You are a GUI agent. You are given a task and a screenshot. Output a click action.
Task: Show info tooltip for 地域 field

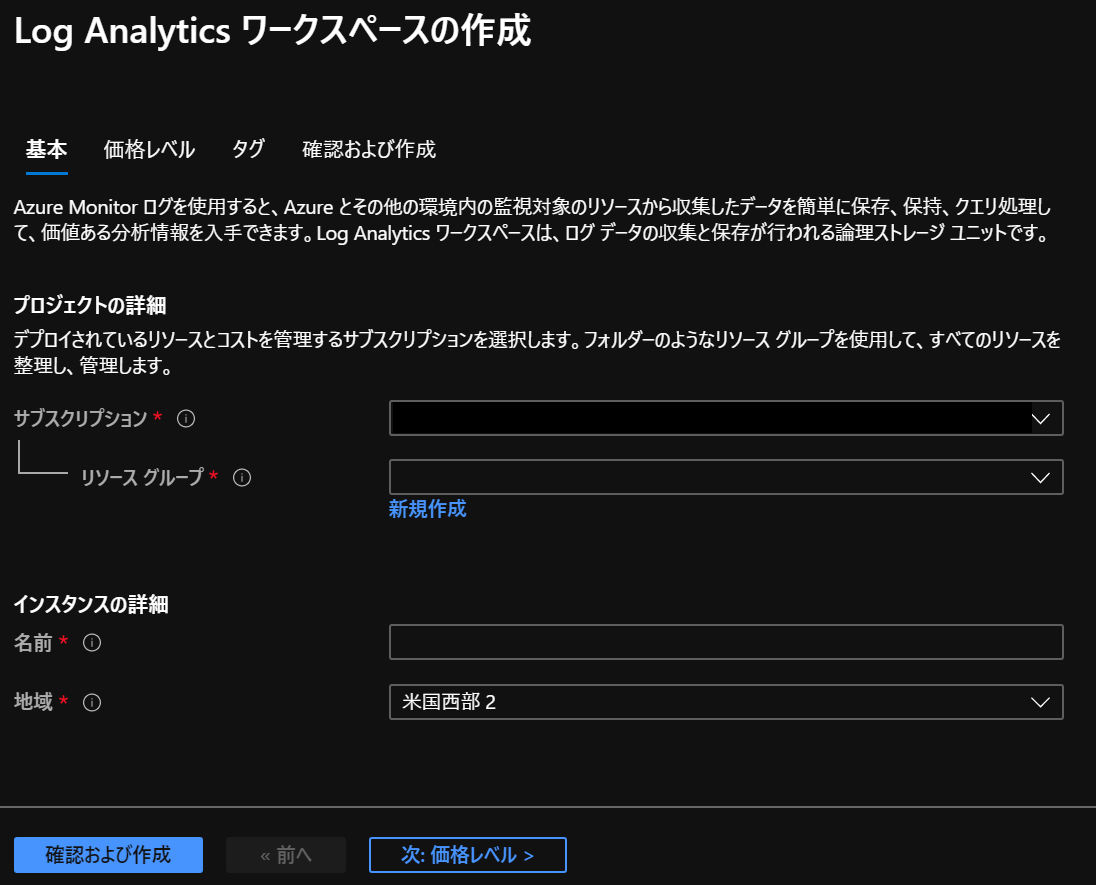92,702
